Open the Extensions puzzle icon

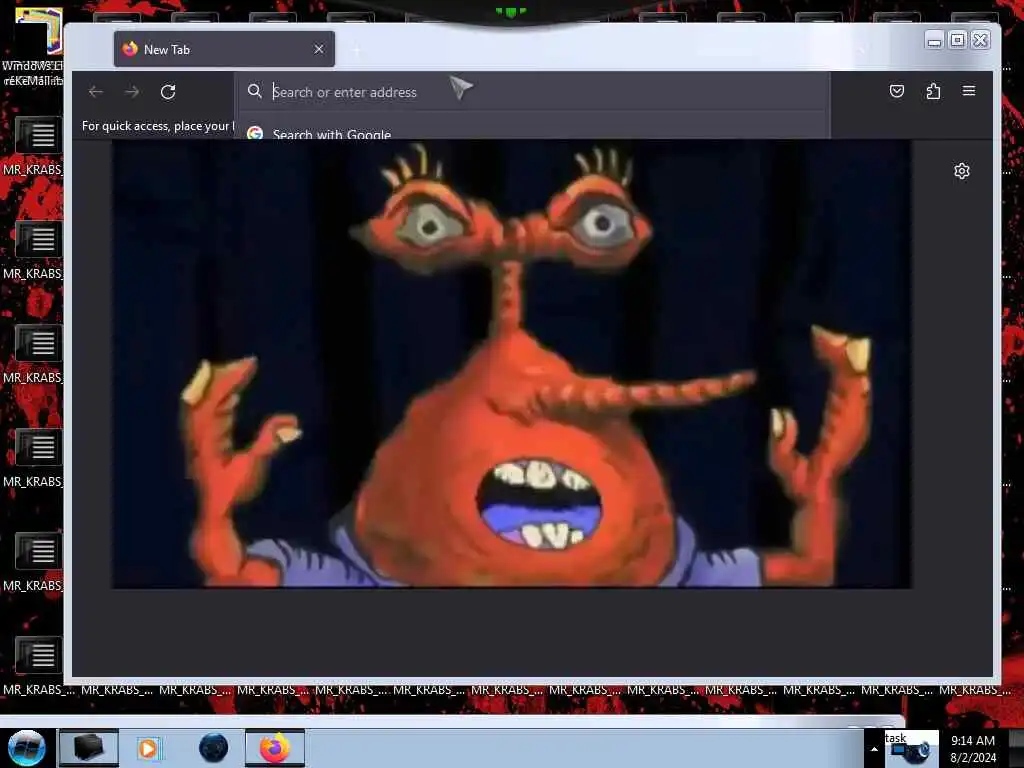click(x=933, y=91)
